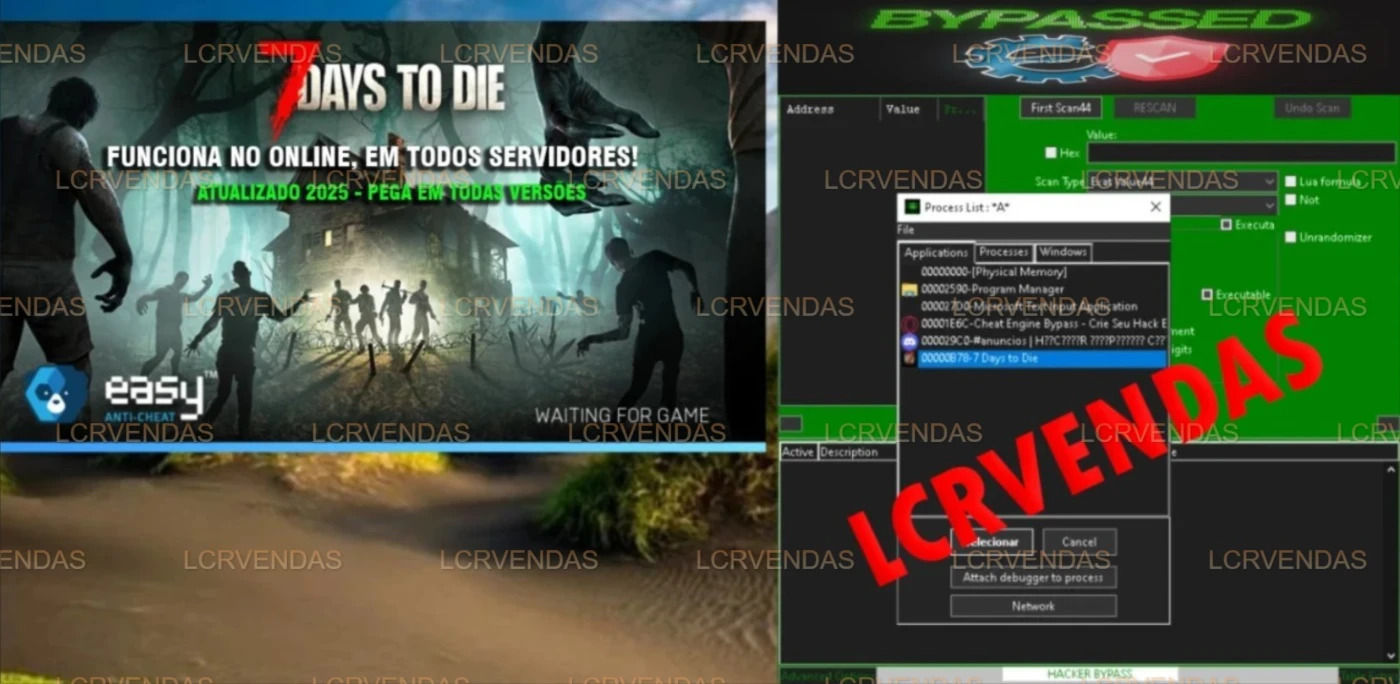The height and width of the screenshot is (684, 1400).
Task: Click the Value column header in results
Action: point(907,109)
